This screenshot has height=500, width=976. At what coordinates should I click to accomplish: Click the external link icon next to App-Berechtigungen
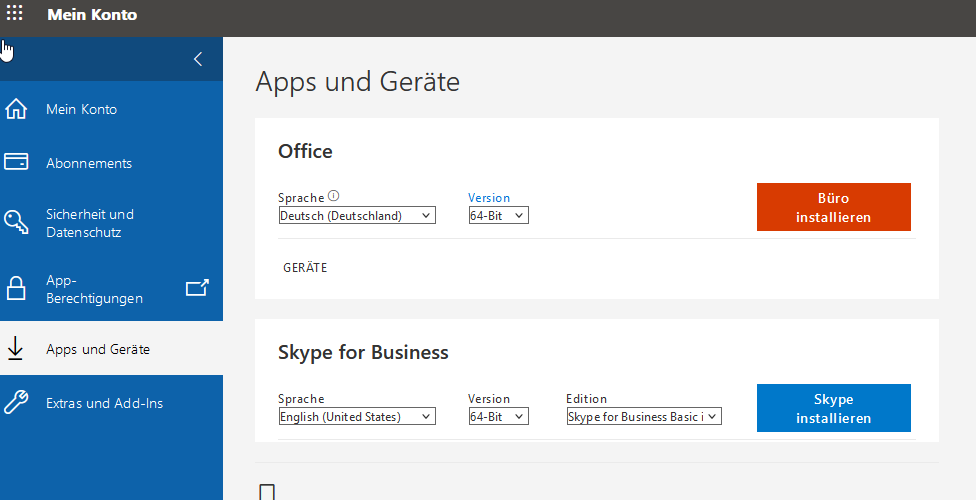(197, 288)
